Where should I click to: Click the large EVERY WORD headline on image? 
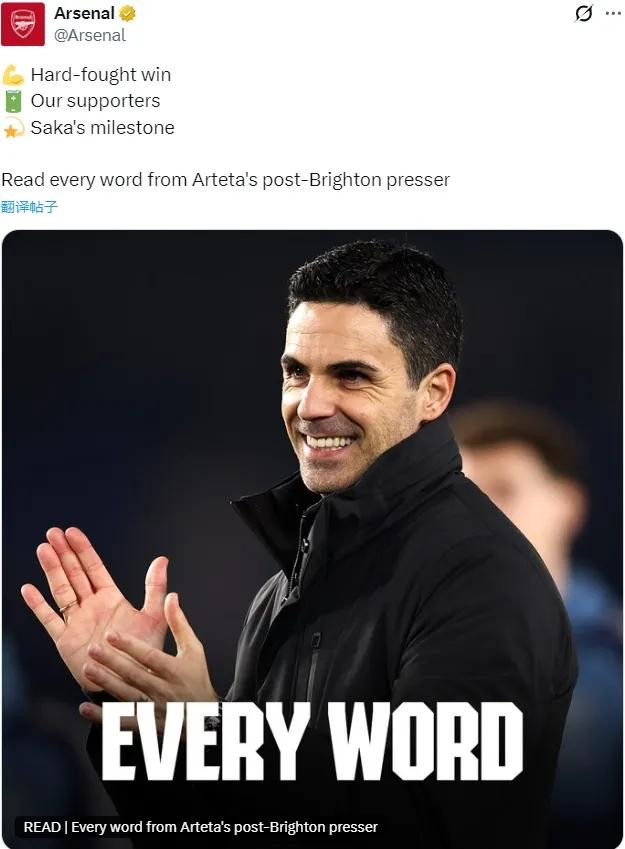click(312, 741)
